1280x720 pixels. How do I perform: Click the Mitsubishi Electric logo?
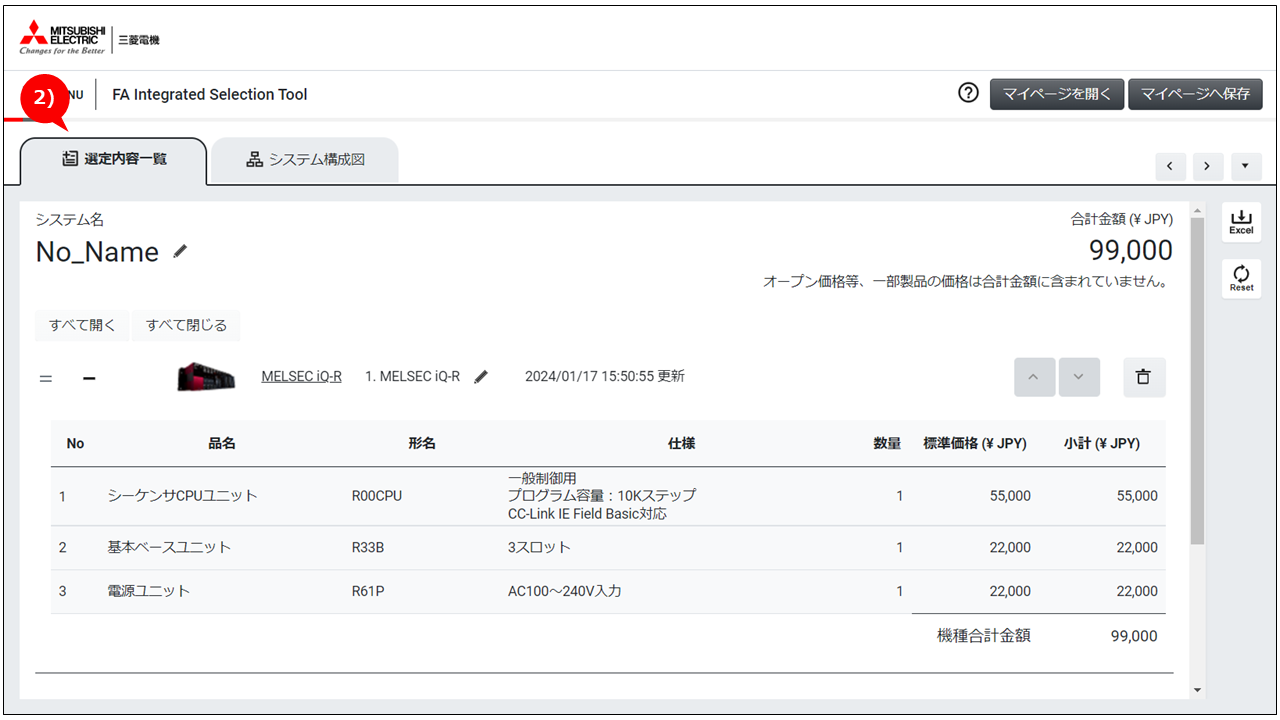[x=62, y=37]
